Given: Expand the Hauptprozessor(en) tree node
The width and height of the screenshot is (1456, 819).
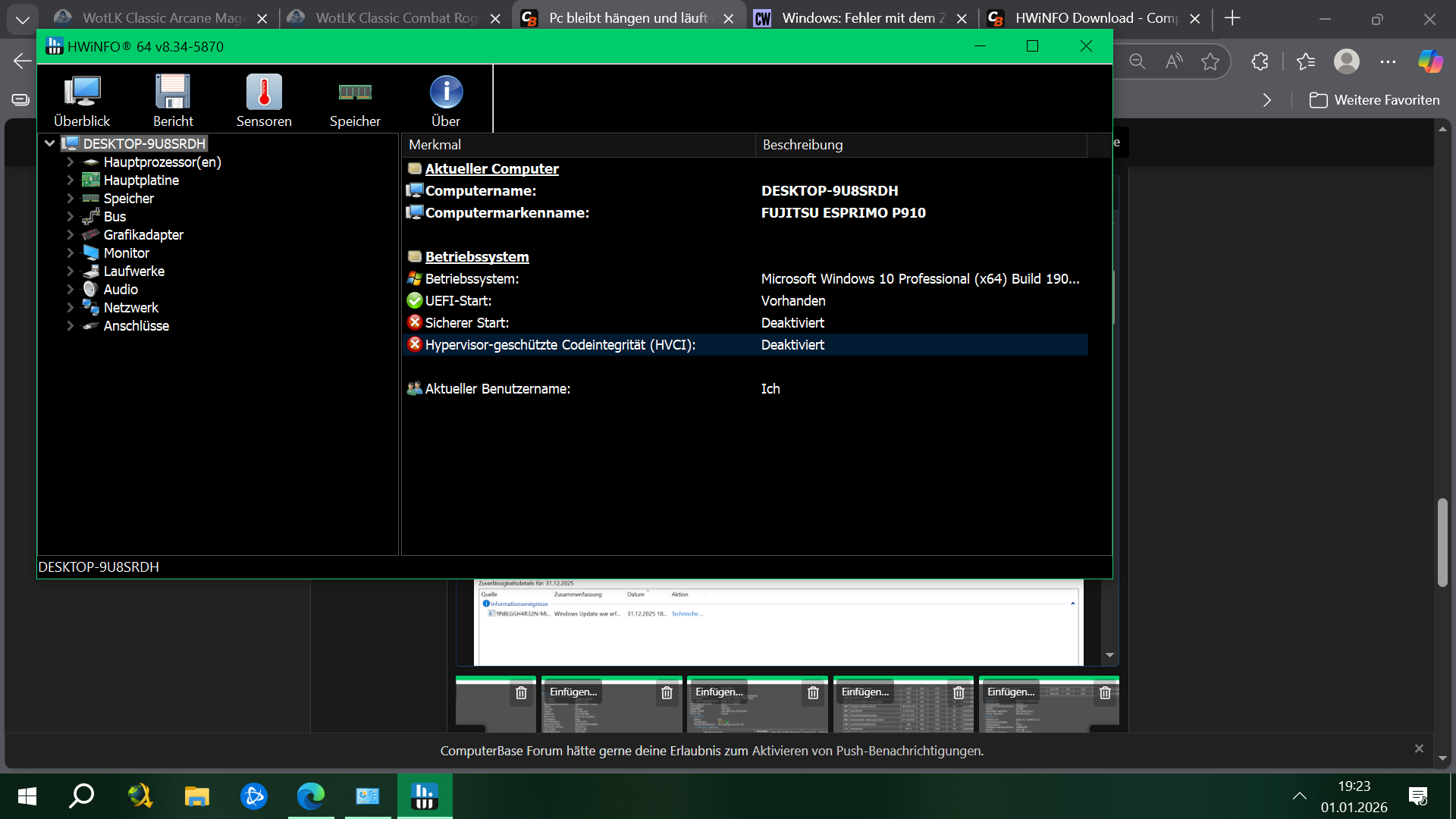Looking at the screenshot, I should (70, 162).
